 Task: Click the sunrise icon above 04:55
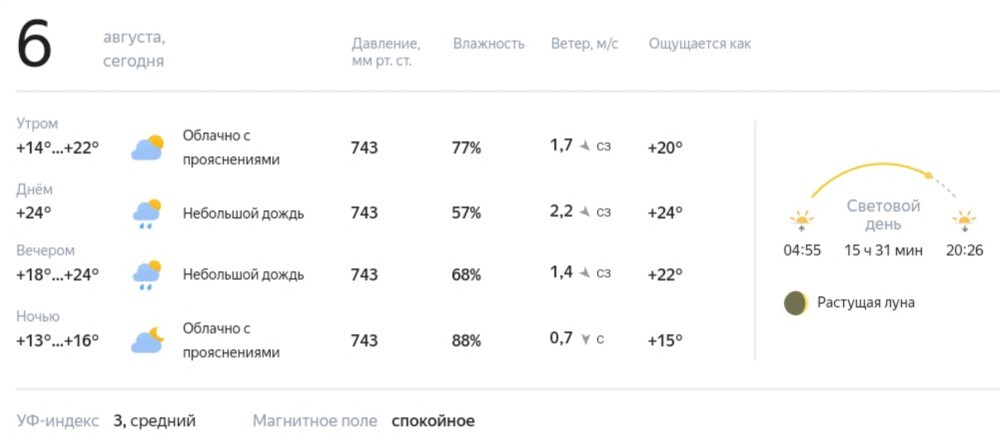(802, 221)
